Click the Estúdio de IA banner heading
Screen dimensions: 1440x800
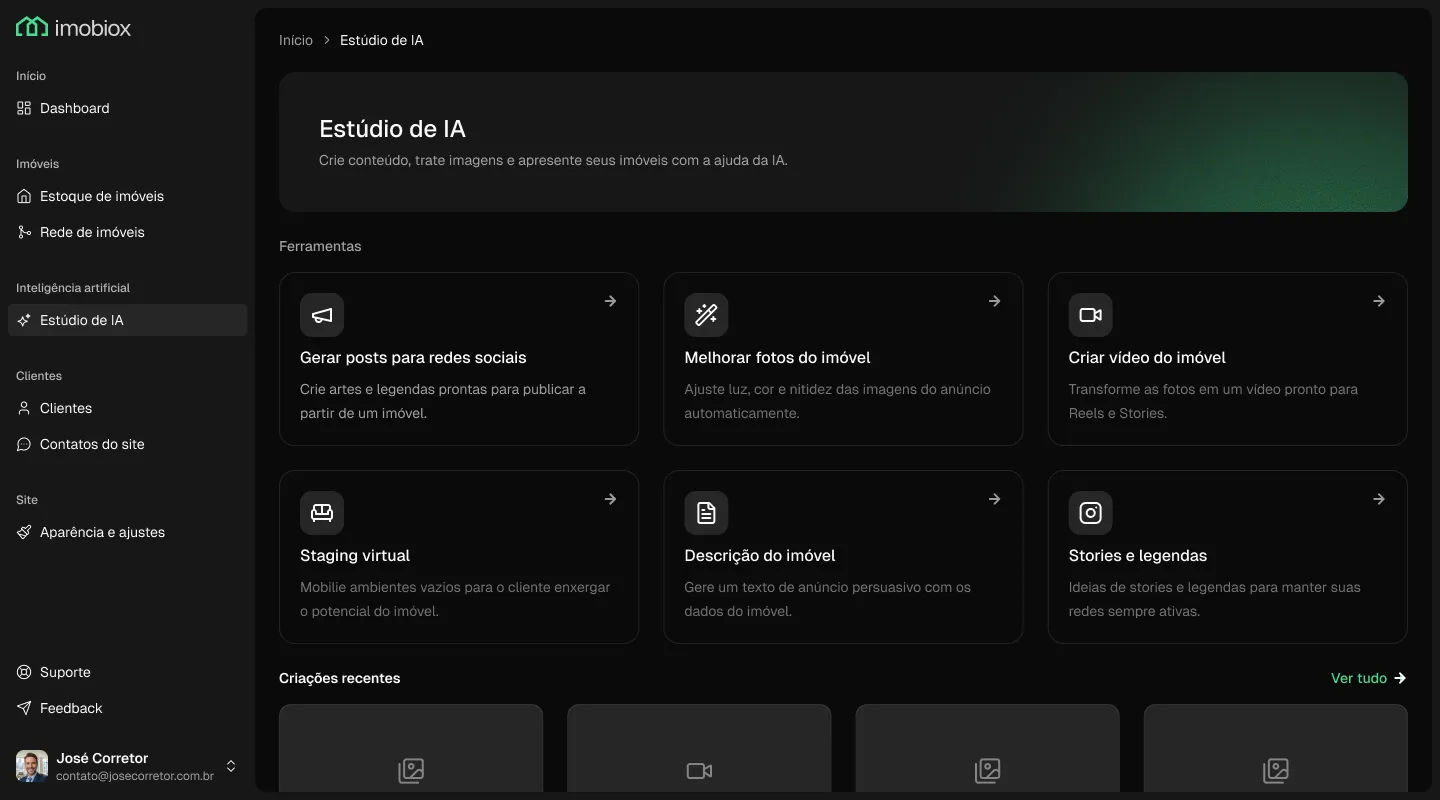pyautogui.click(x=392, y=129)
